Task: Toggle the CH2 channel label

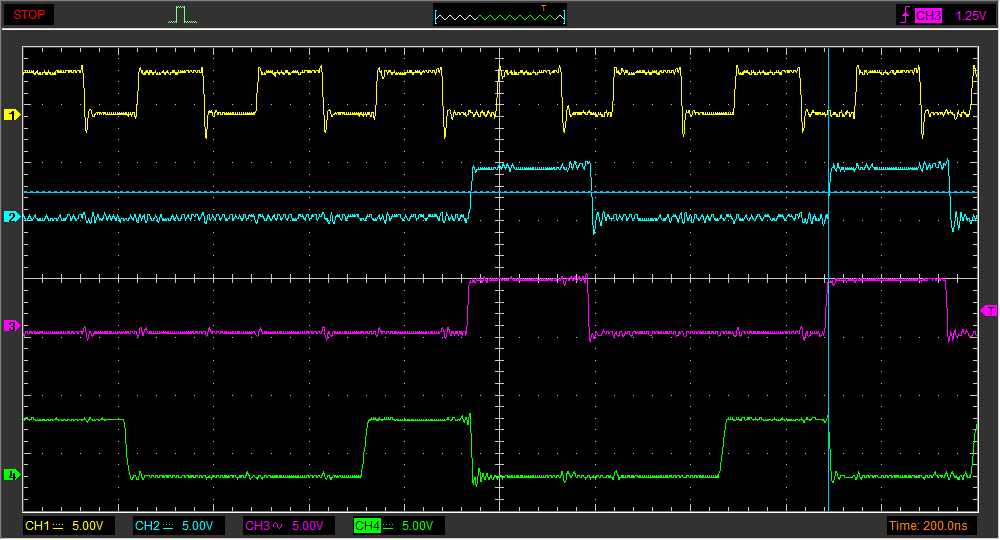Action: (147, 526)
